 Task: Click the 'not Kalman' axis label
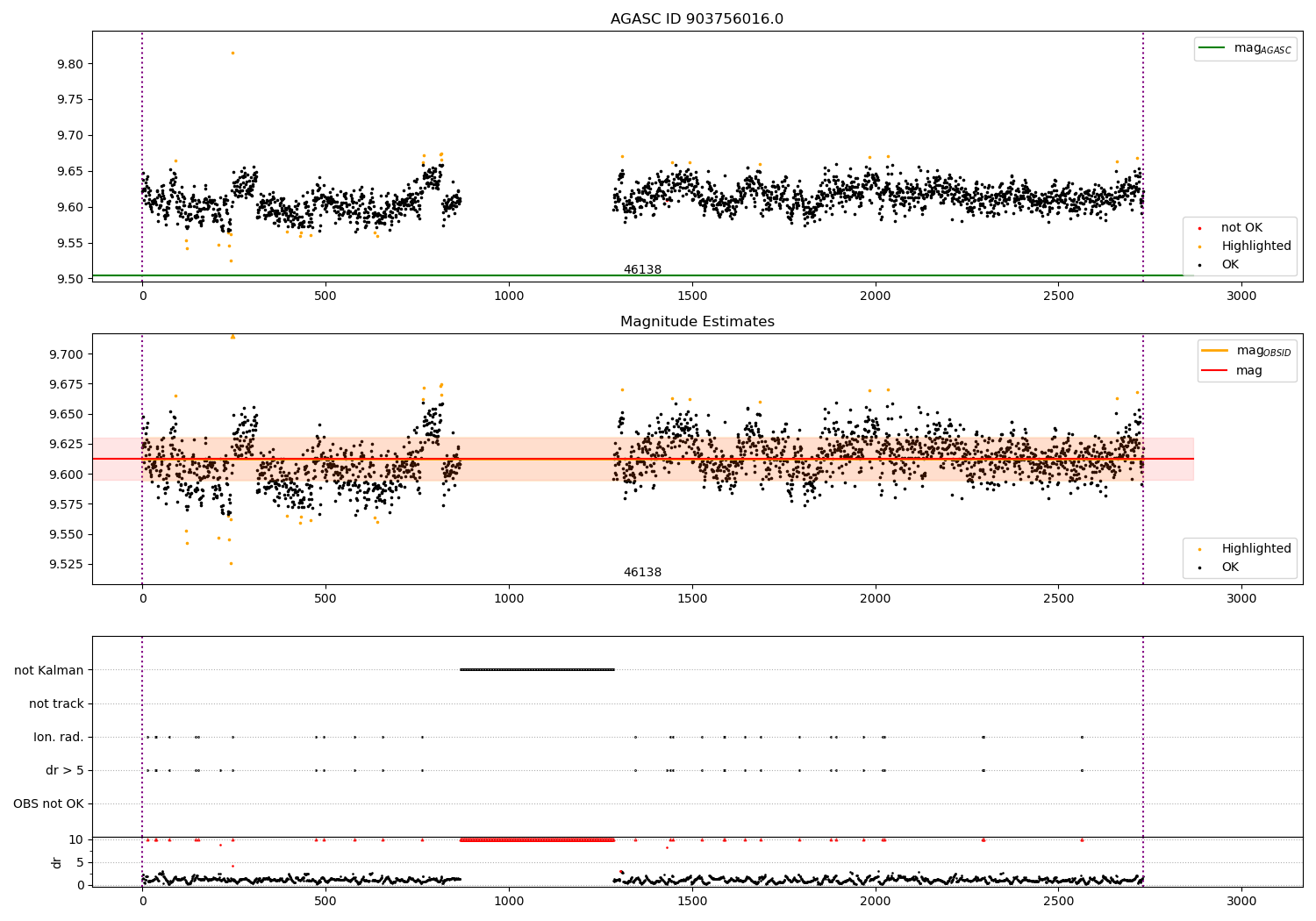(49, 670)
